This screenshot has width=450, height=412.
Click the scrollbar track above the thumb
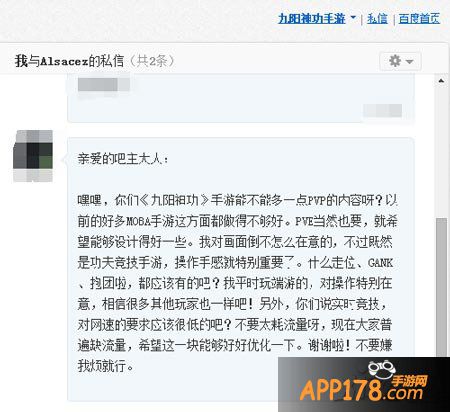coord(442,152)
